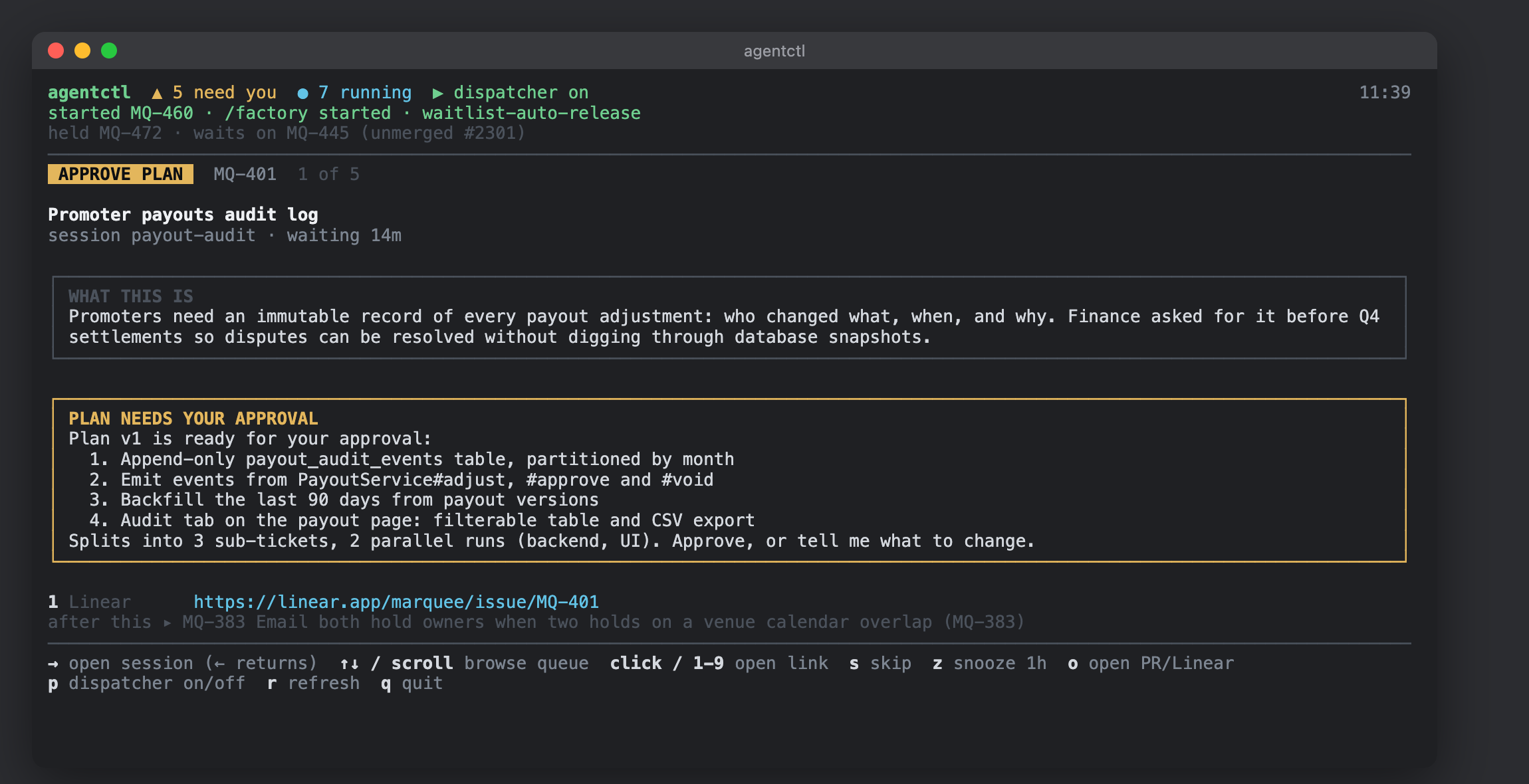The width and height of the screenshot is (1529, 784).
Task: Click the 'z snooze 1h' shortcut hint
Action: pyautogui.click(x=989, y=663)
